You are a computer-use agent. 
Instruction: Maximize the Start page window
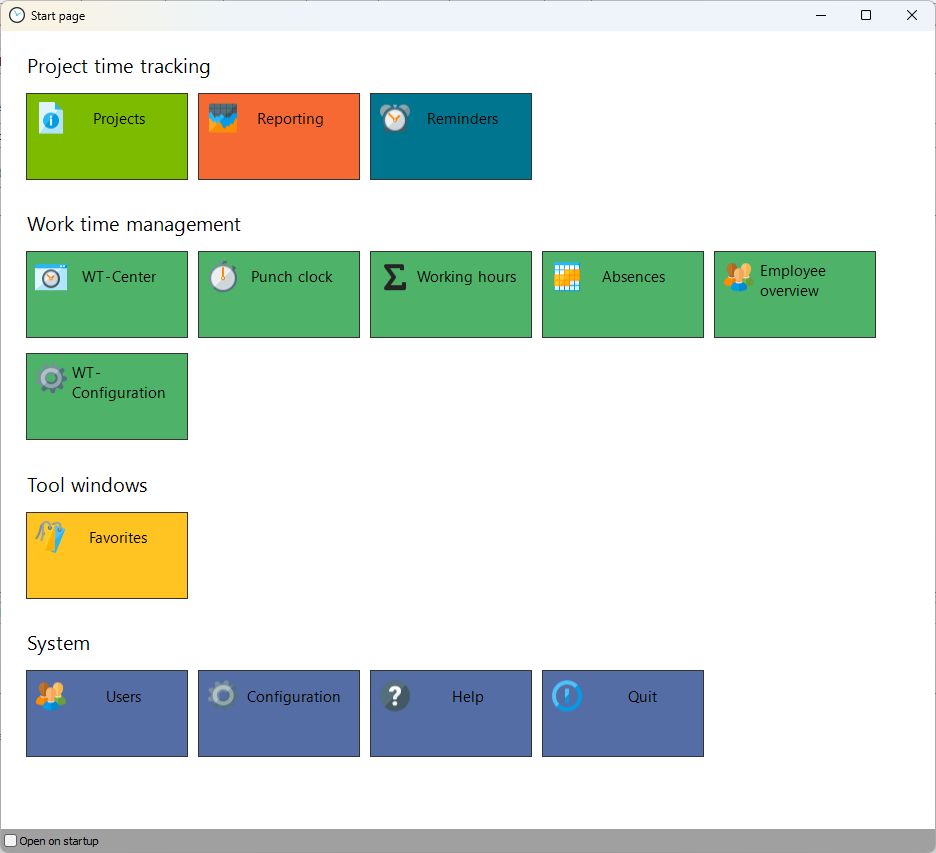(x=866, y=15)
